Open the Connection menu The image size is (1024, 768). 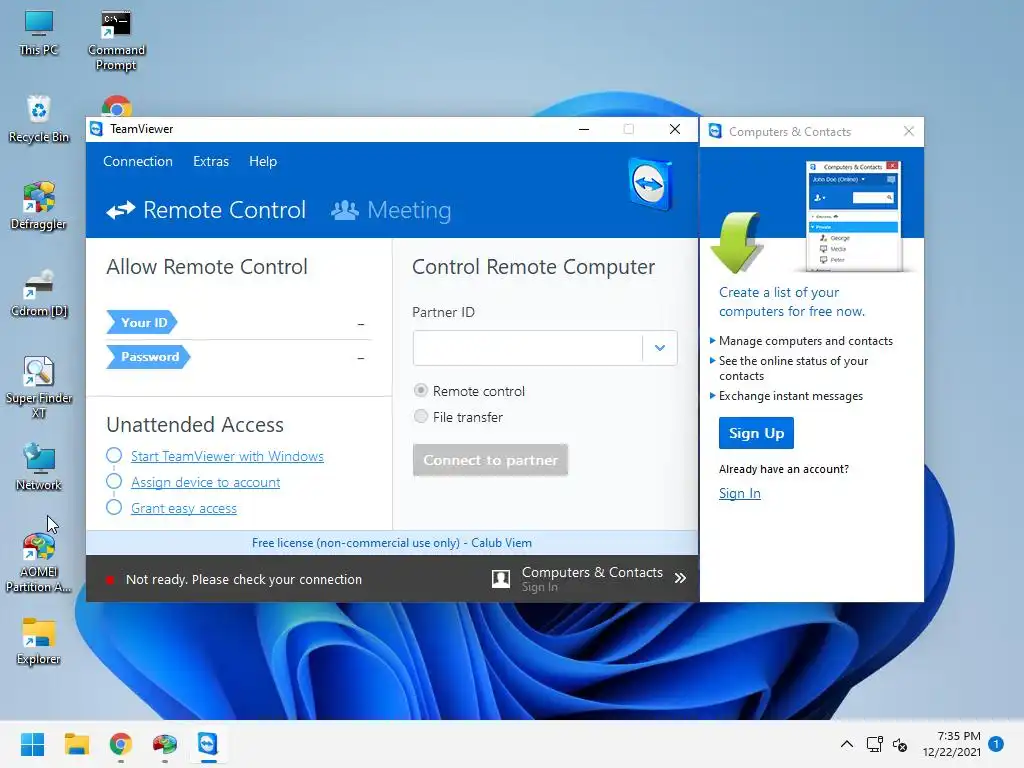pos(138,161)
